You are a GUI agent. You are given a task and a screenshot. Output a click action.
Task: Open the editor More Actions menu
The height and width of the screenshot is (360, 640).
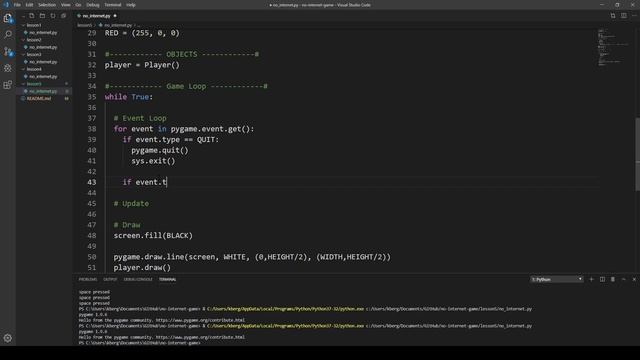(634, 16)
